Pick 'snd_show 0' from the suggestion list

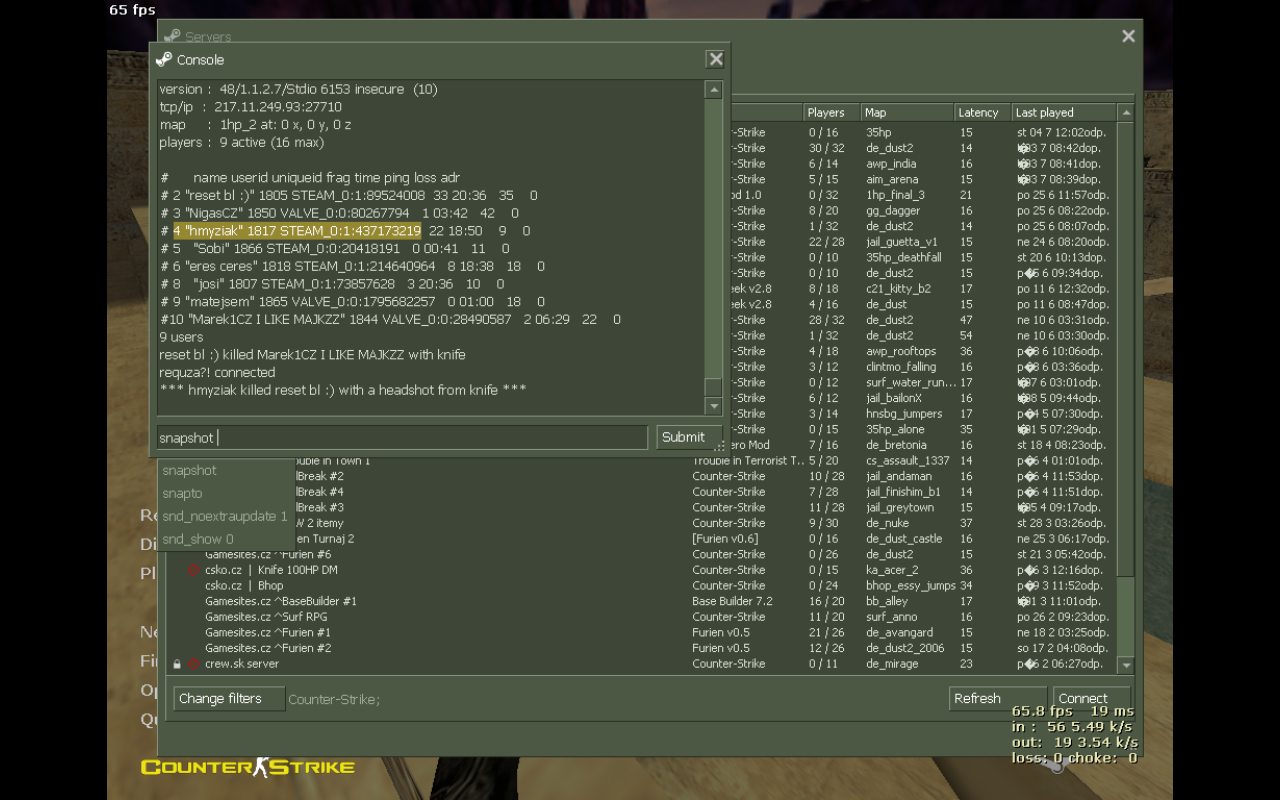click(198, 539)
